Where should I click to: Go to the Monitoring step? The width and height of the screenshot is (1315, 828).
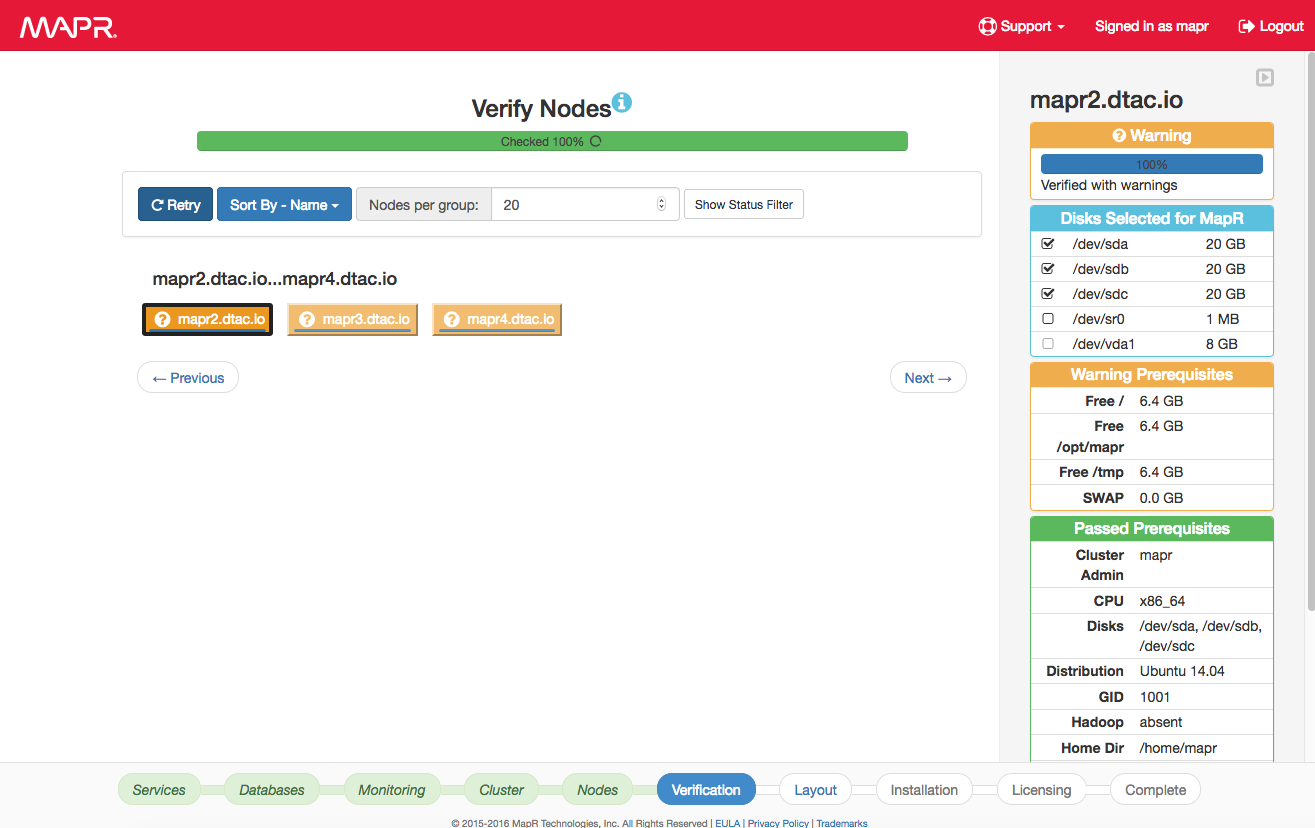[x=391, y=789]
